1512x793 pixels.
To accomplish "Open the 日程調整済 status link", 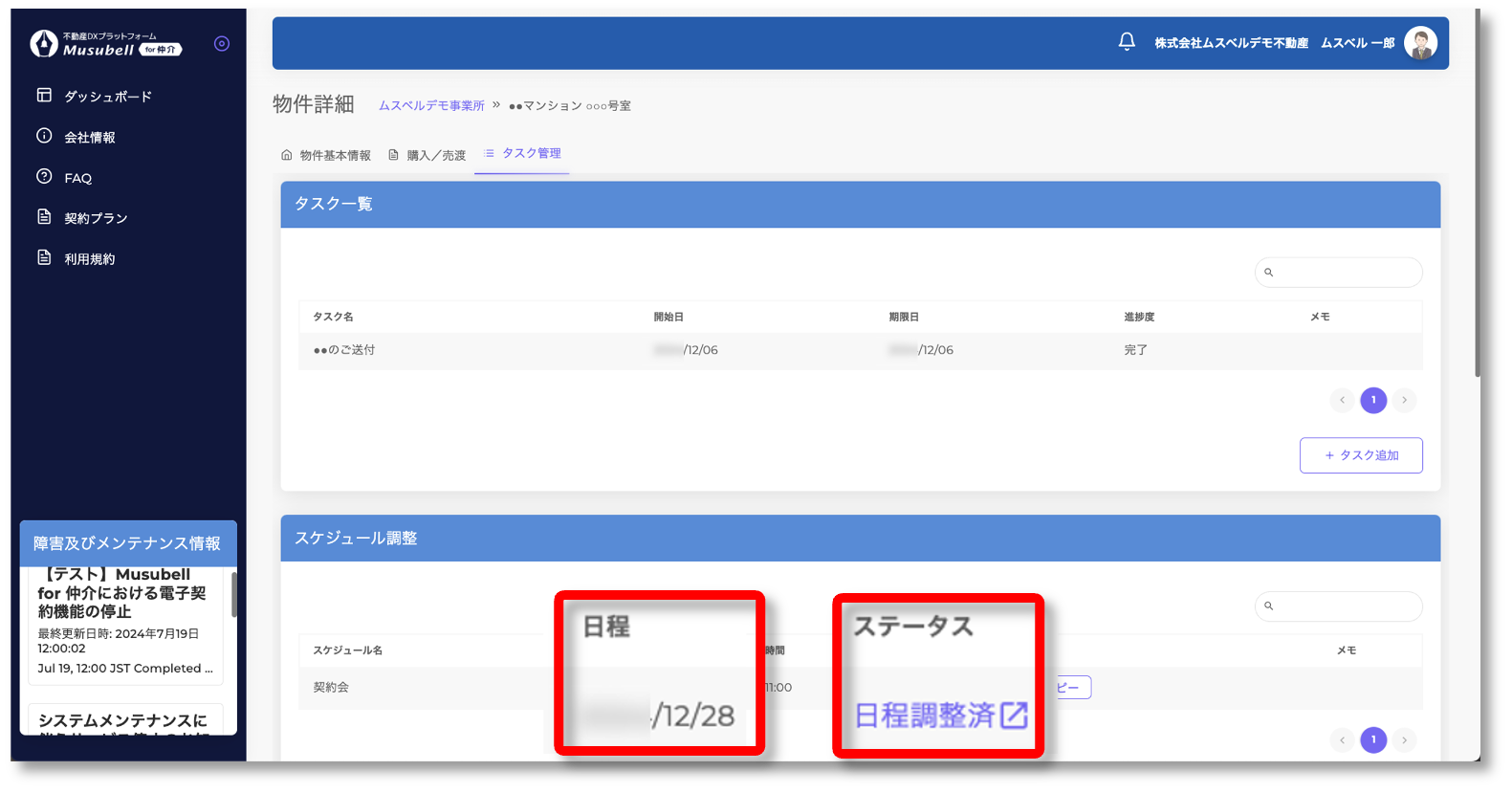I will tap(939, 715).
